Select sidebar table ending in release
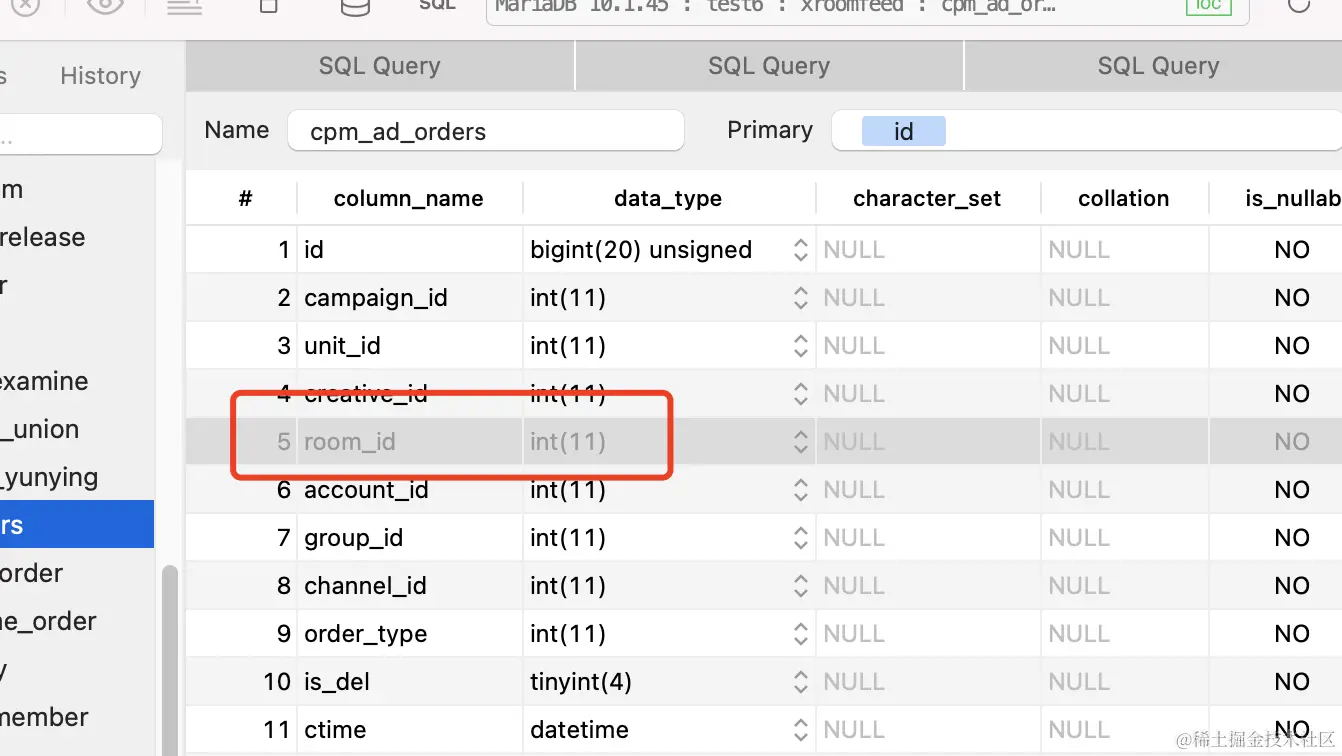Image resolution: width=1342 pixels, height=756 pixels. [x=77, y=238]
